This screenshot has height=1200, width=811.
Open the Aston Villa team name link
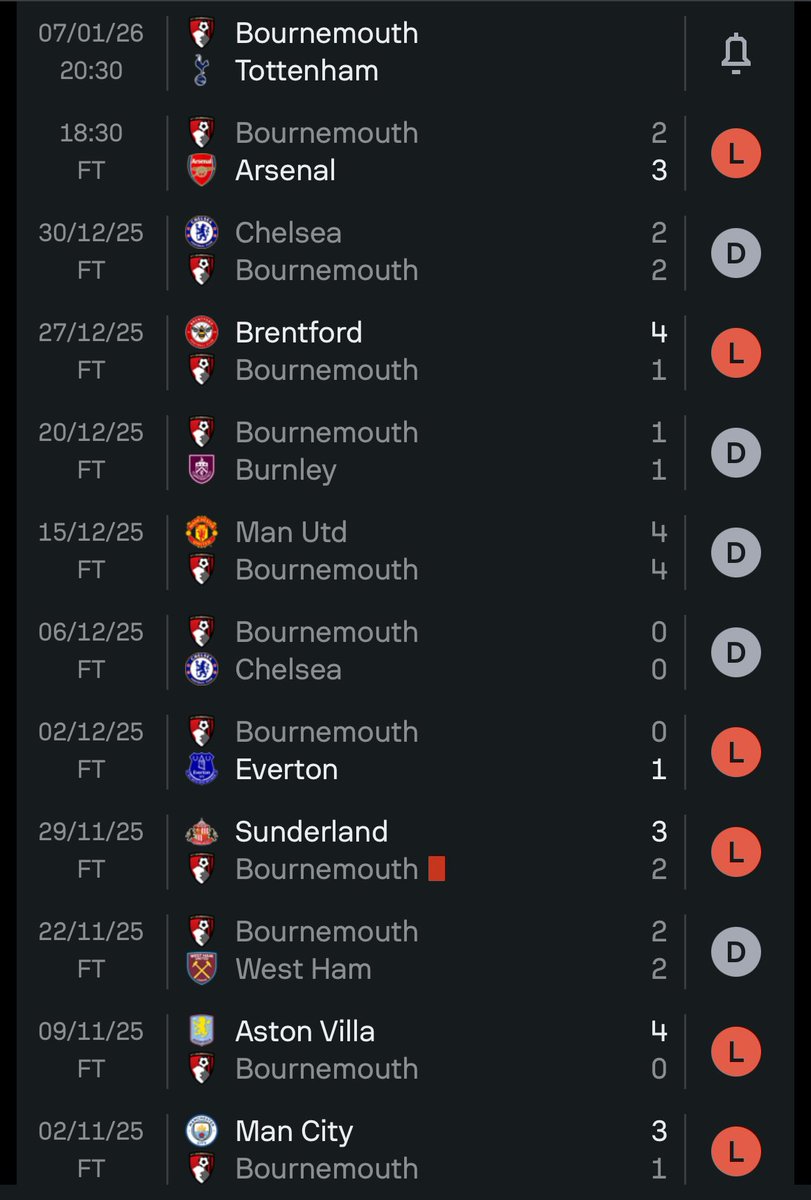(x=305, y=1031)
